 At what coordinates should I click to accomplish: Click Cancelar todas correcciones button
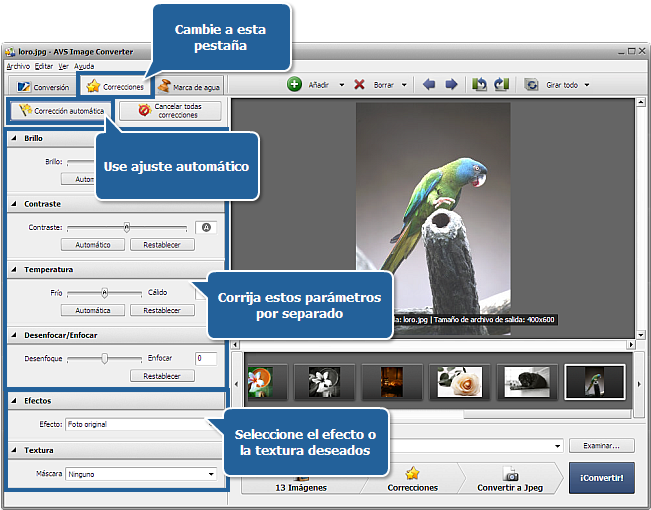click(x=169, y=111)
